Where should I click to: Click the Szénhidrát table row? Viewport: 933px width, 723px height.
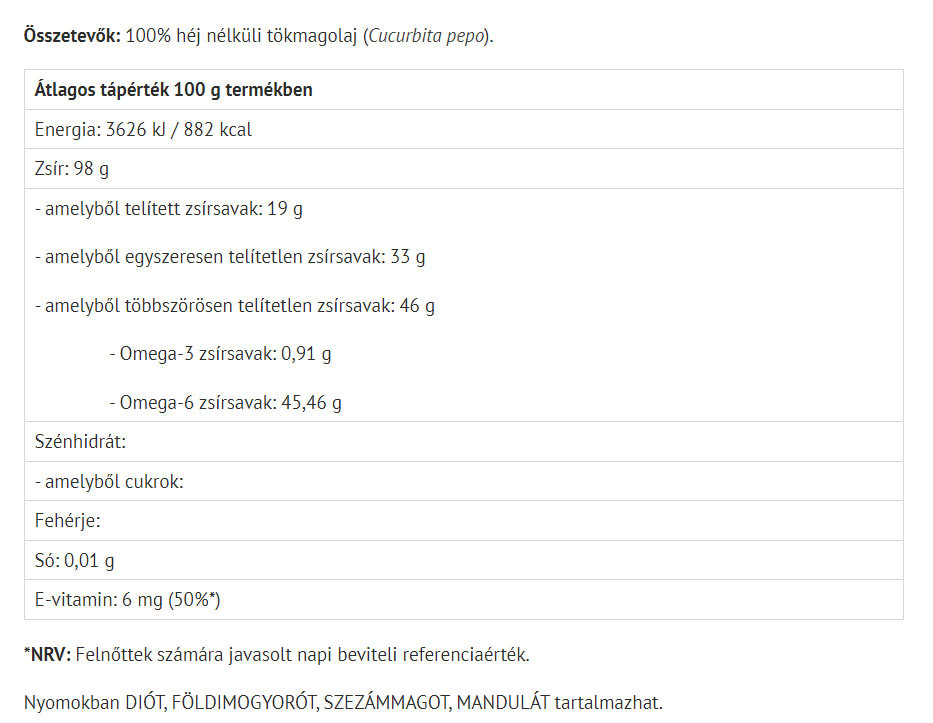(x=80, y=442)
